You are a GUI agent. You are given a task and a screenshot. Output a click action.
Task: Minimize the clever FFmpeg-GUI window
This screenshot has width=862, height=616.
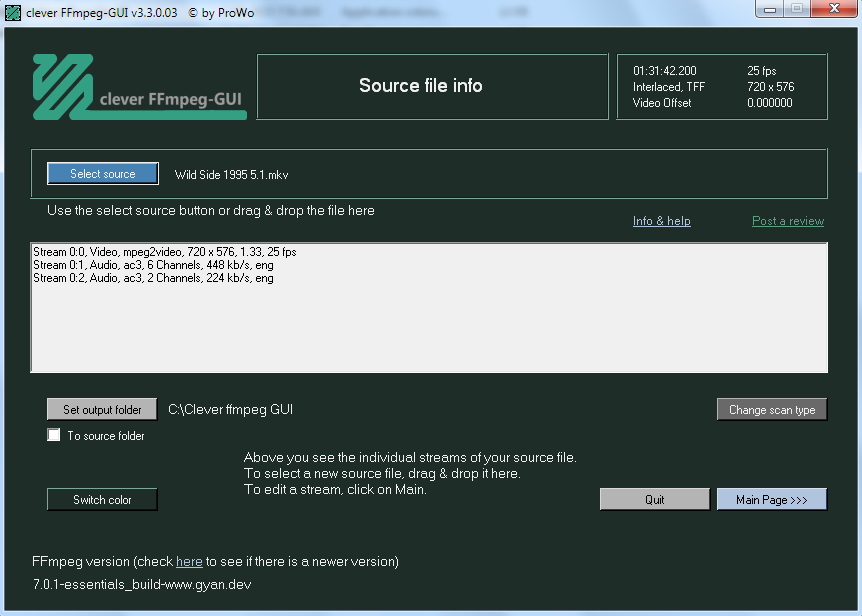click(x=769, y=9)
